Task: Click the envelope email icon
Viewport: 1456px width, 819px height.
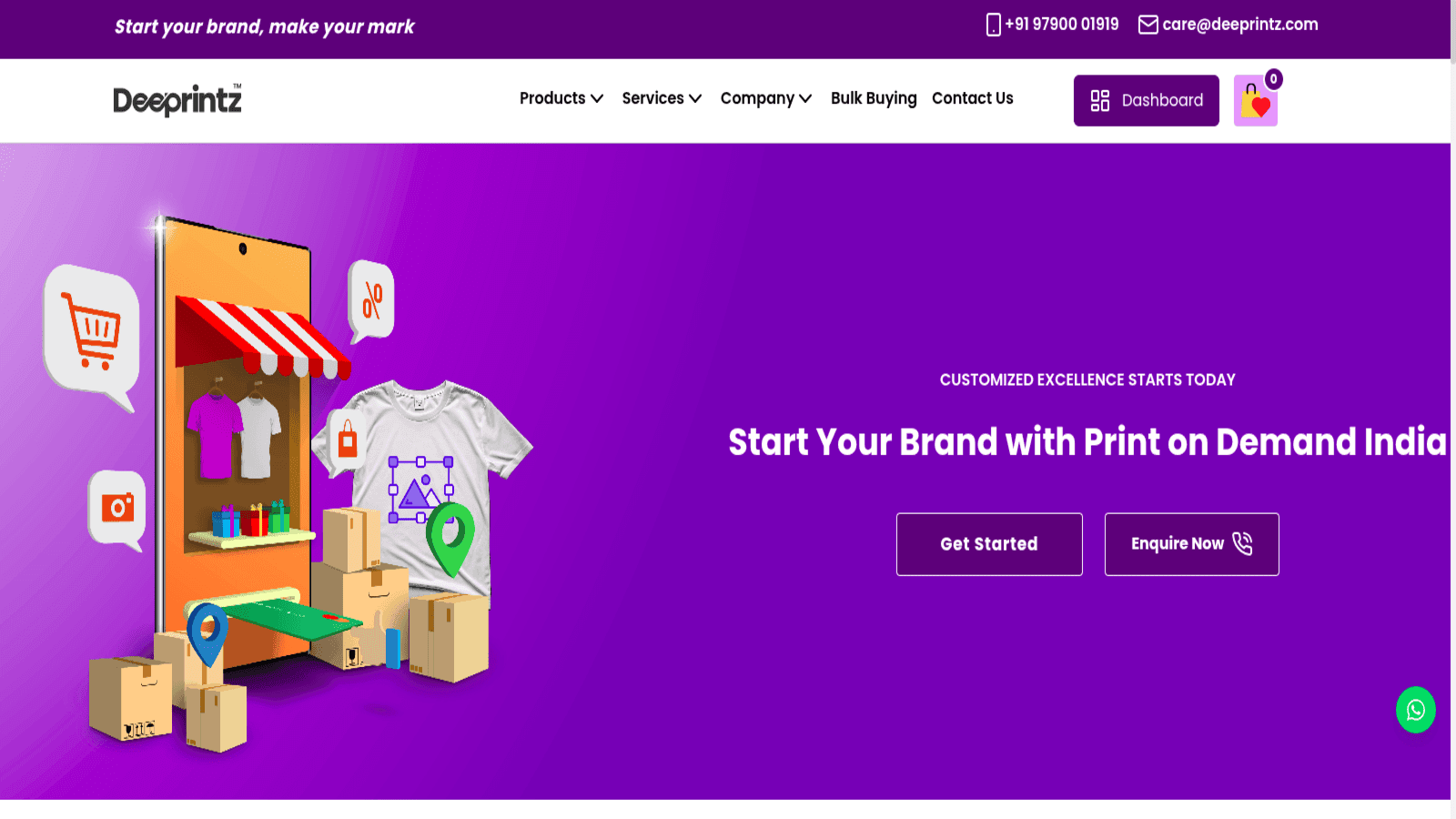Action: 1148,25
